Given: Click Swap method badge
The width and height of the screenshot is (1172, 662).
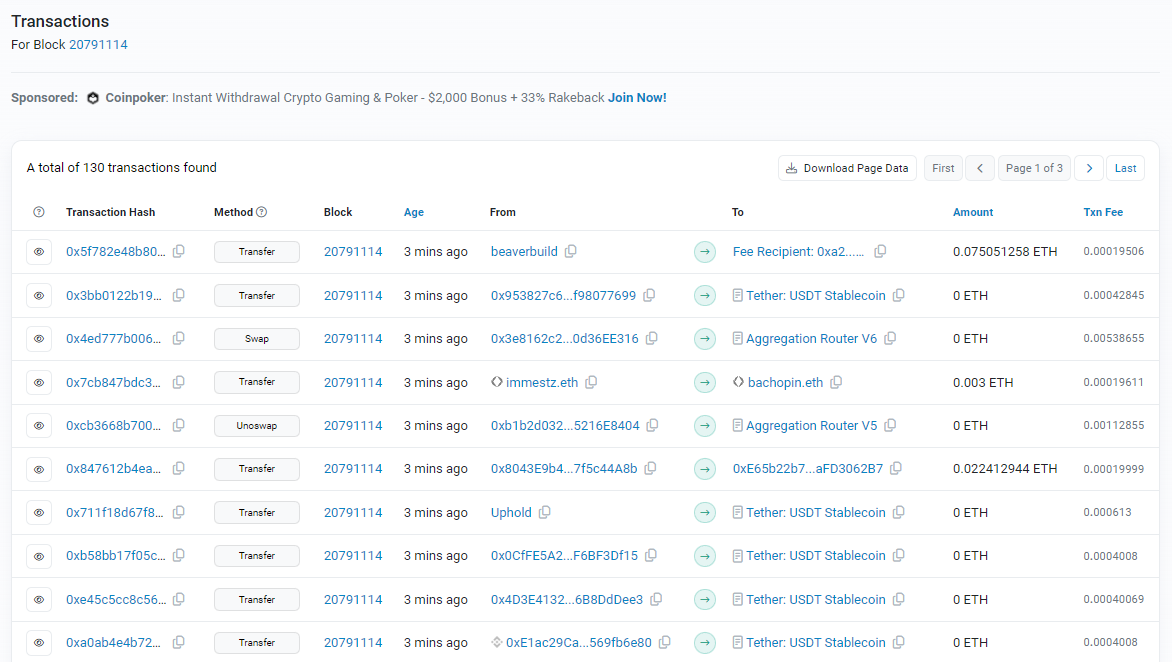Looking at the screenshot, I should tap(256, 339).
